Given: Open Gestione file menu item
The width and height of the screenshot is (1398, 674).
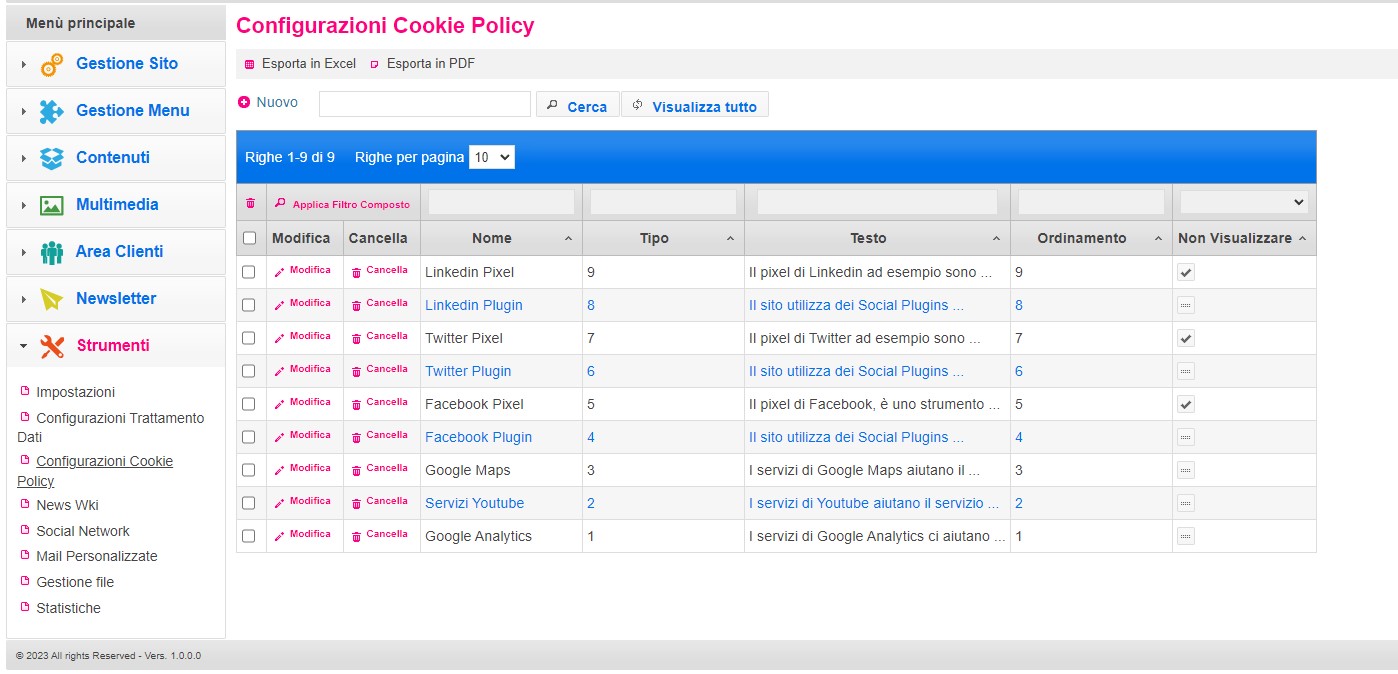Looking at the screenshot, I should pos(75,582).
